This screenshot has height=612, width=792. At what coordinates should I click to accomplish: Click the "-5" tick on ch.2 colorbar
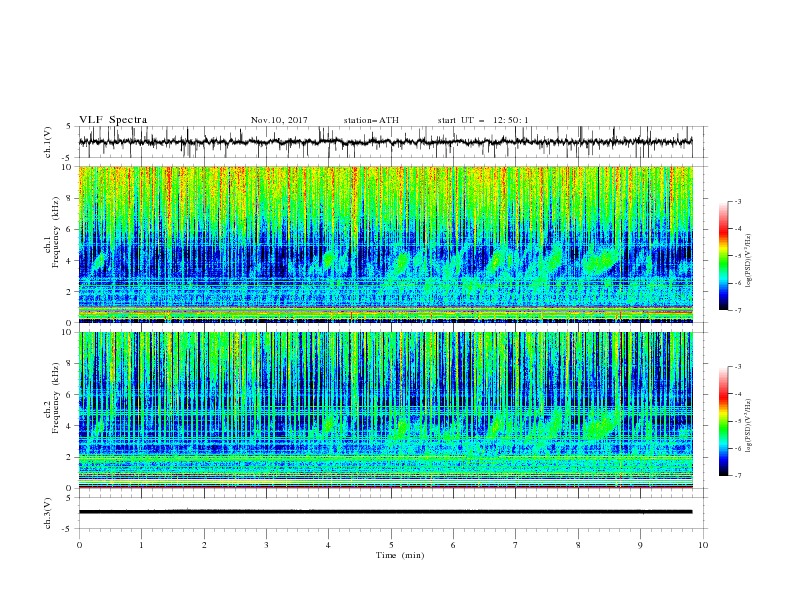click(x=737, y=421)
